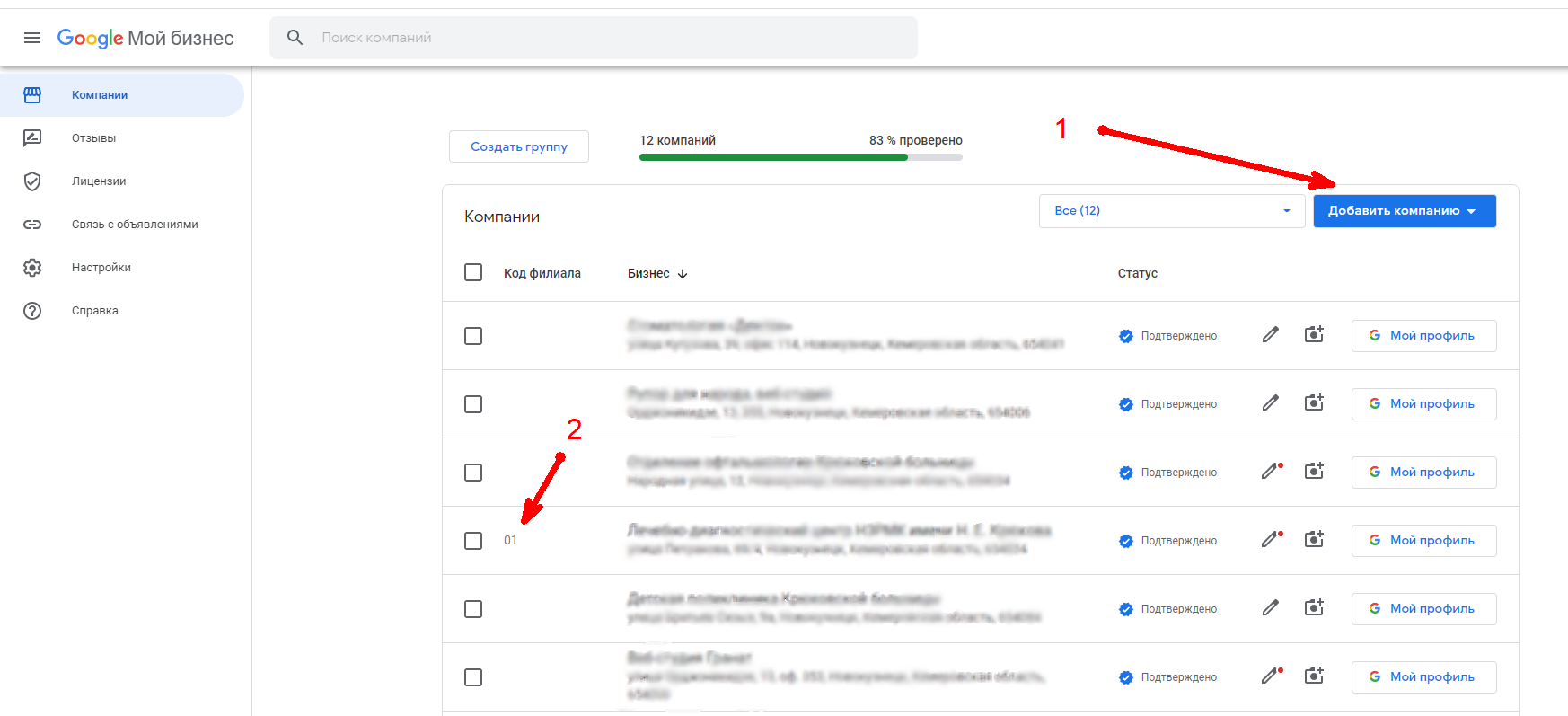Open Отзывы in the sidebar
The width and height of the screenshot is (1568, 716).
(x=122, y=138)
